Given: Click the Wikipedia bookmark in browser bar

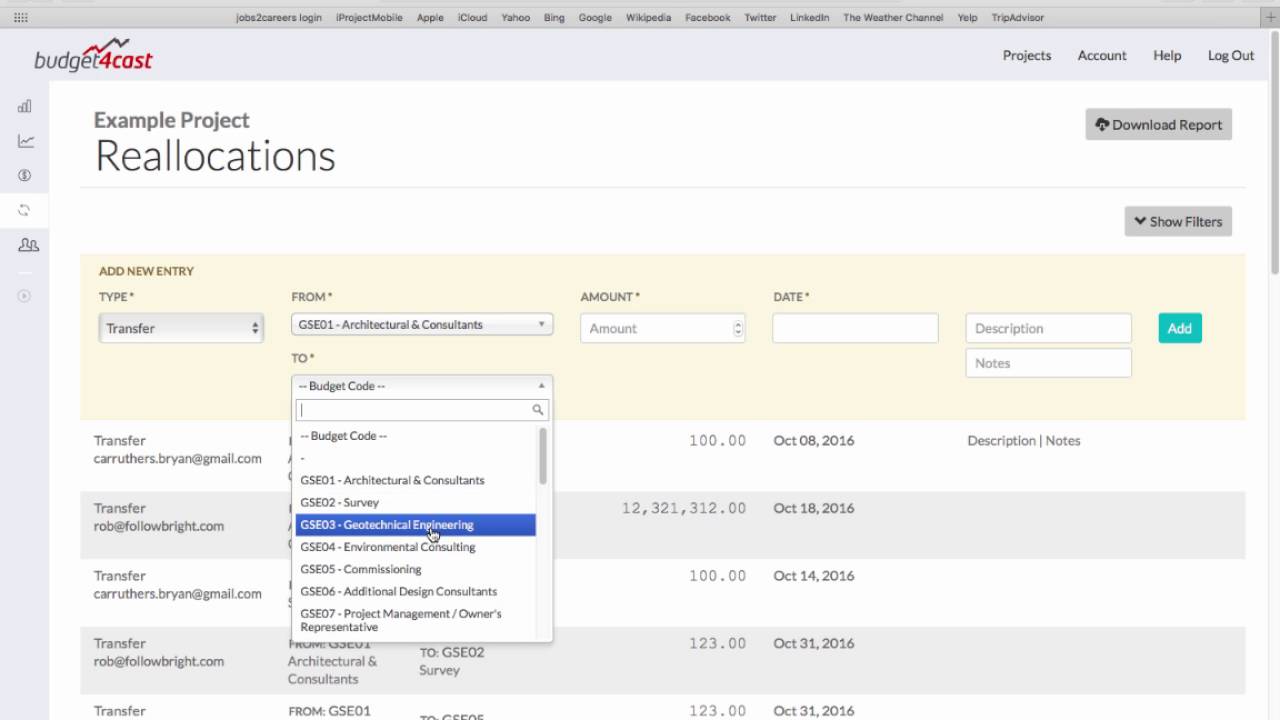Looking at the screenshot, I should click(649, 17).
